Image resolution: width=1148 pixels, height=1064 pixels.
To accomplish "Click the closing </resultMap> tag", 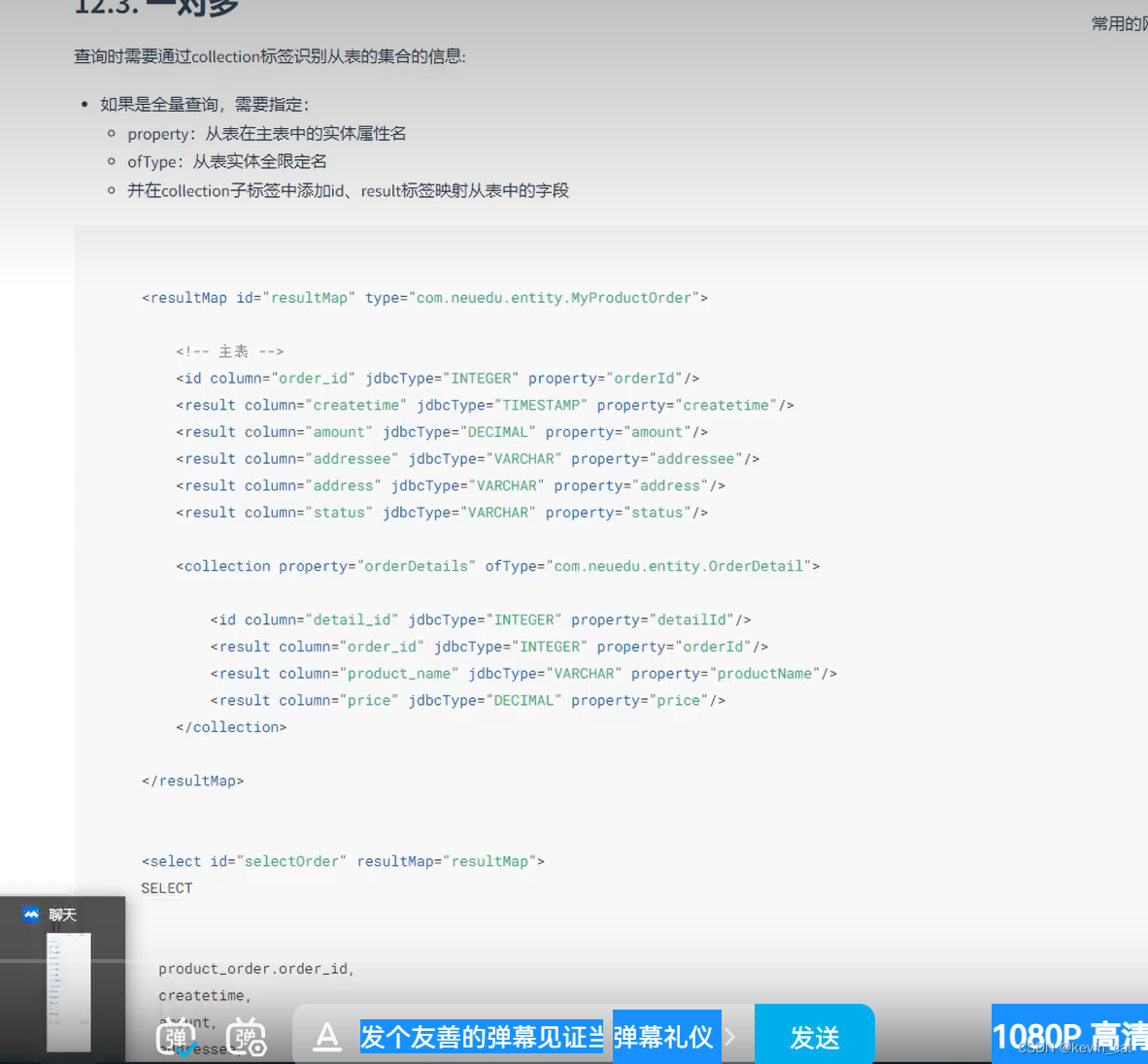I will point(192,781).
